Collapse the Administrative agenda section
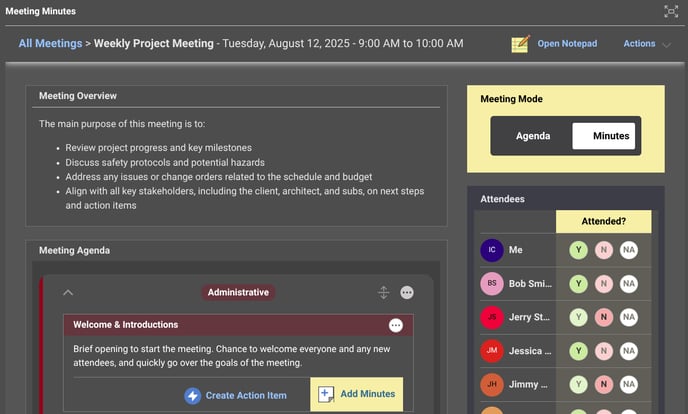 (x=68, y=293)
